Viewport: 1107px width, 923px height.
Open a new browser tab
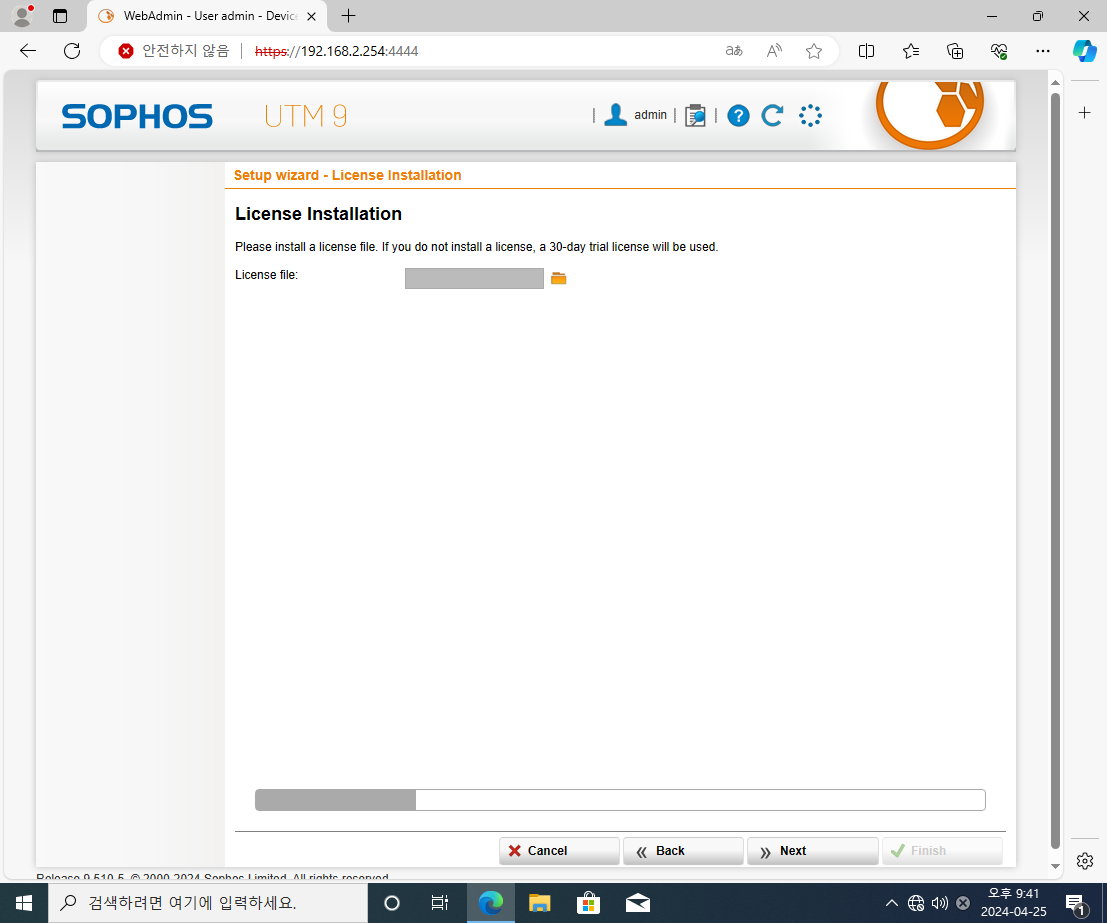coord(349,16)
